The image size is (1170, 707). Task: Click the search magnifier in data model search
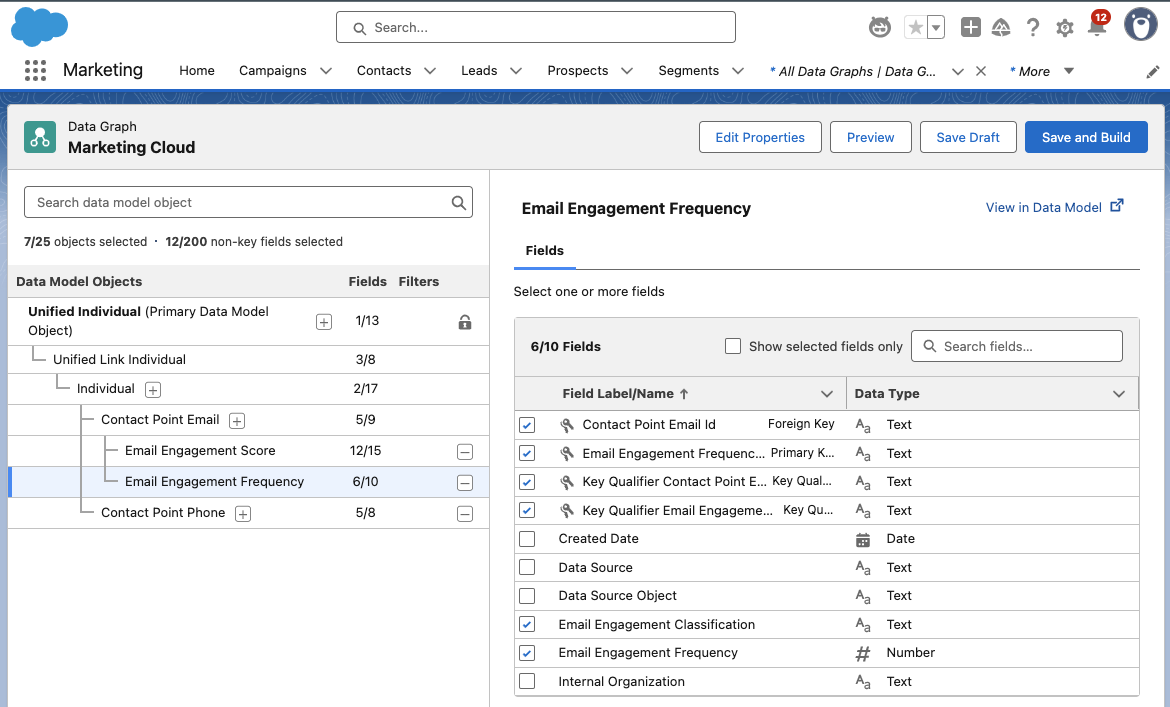pos(459,202)
